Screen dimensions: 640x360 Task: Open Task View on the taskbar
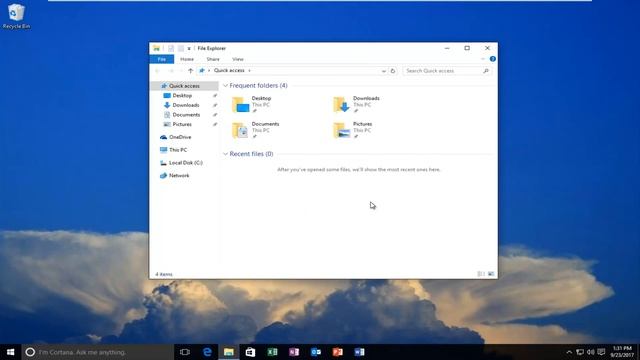click(x=185, y=352)
